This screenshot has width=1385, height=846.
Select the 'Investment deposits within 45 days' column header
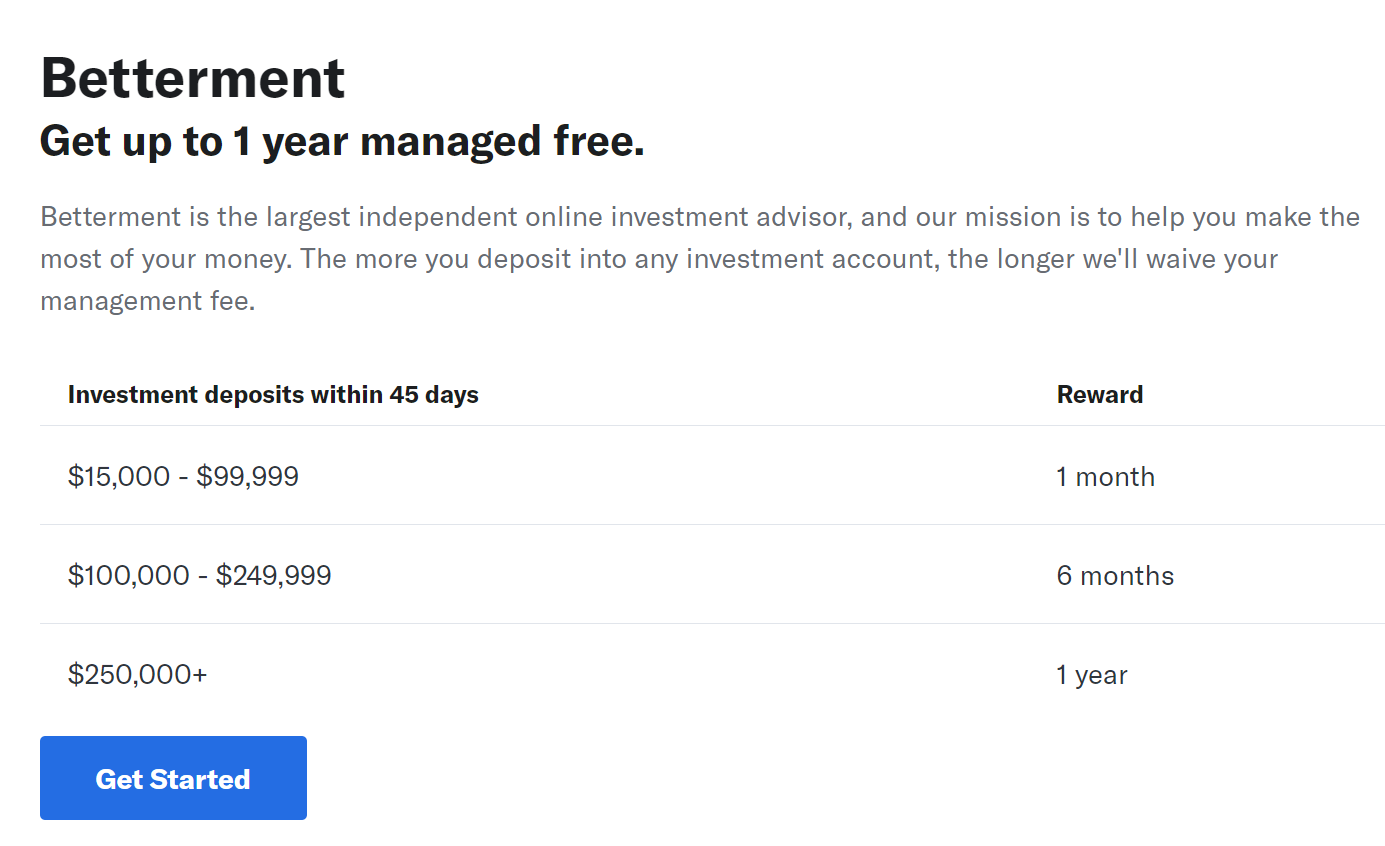click(273, 395)
